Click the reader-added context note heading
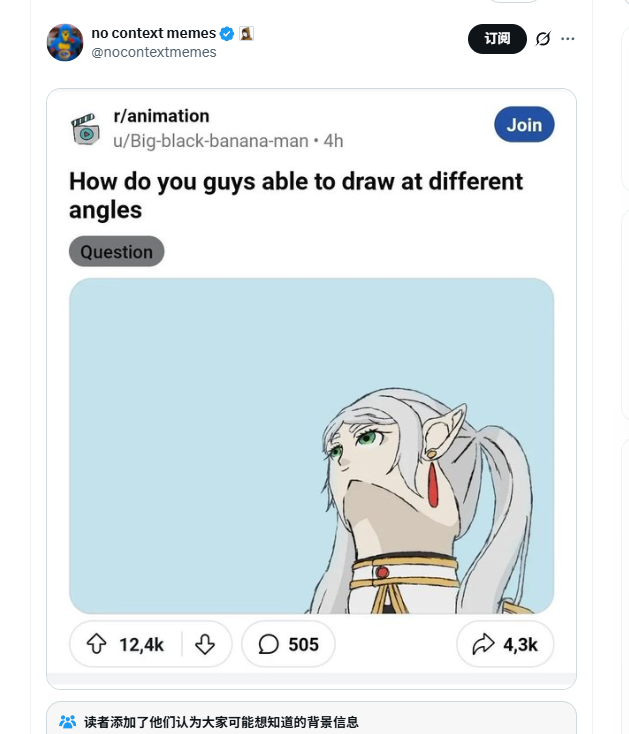The image size is (629, 734). pos(221,722)
